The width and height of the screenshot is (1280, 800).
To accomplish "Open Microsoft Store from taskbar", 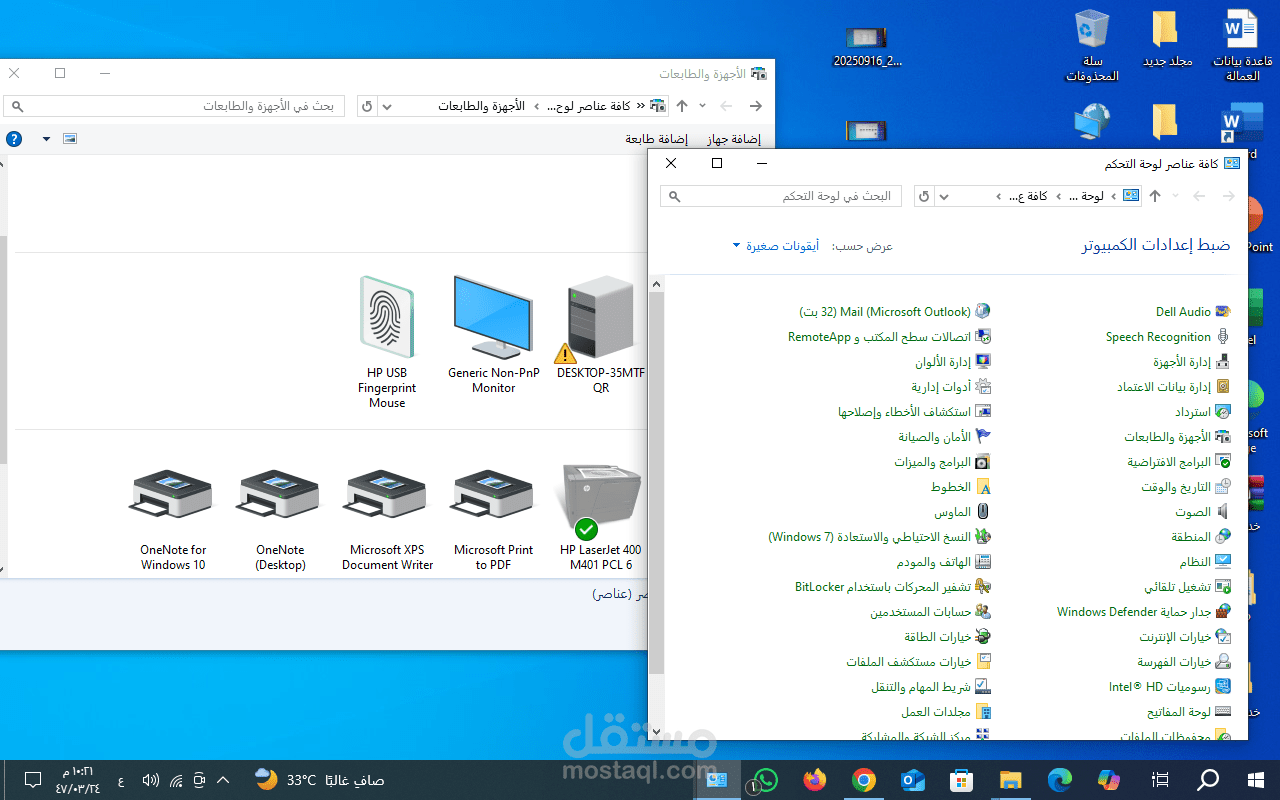I will (x=962, y=780).
